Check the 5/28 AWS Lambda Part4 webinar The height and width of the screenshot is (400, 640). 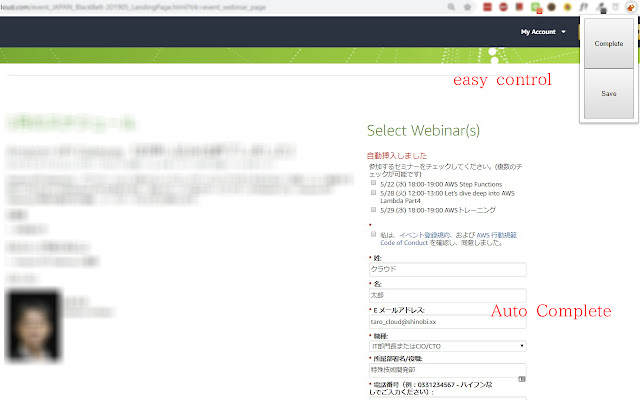click(x=373, y=192)
